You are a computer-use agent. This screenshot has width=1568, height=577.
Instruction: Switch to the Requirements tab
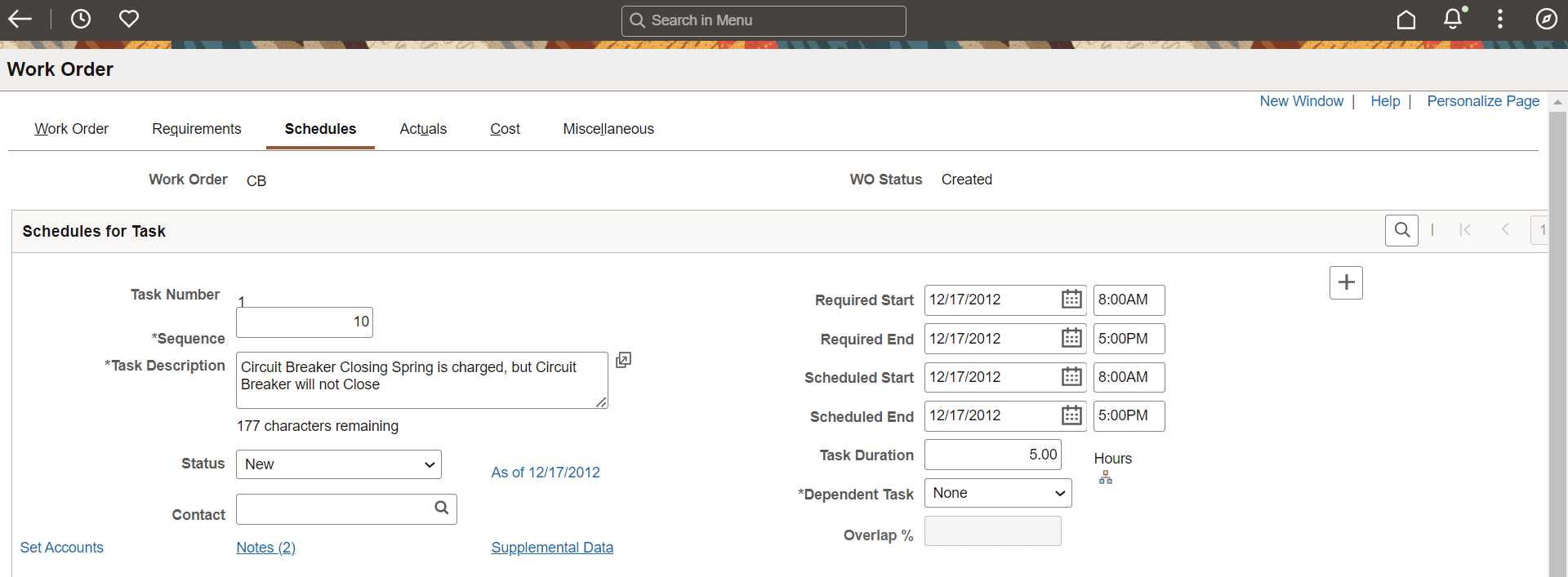[x=197, y=129]
